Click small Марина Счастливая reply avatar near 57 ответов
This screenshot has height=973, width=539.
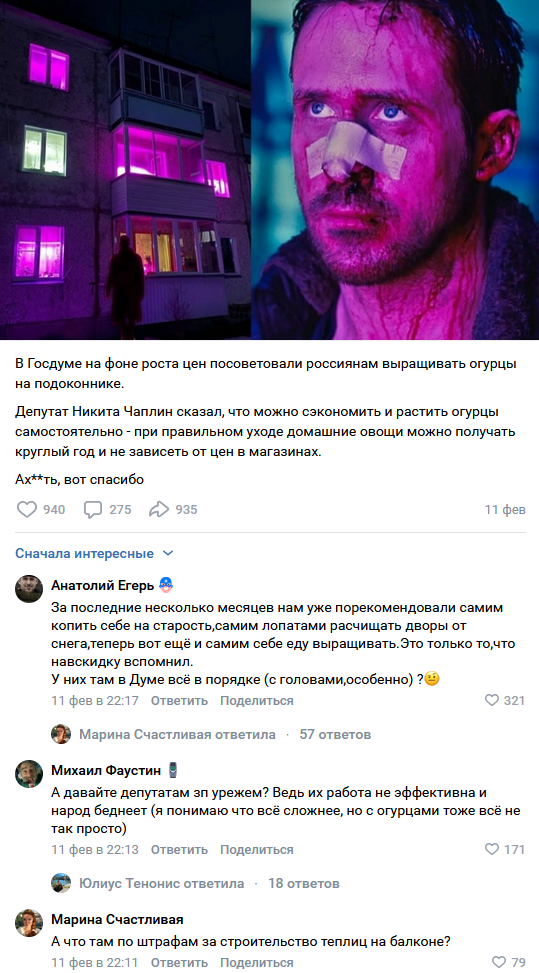pos(61,734)
